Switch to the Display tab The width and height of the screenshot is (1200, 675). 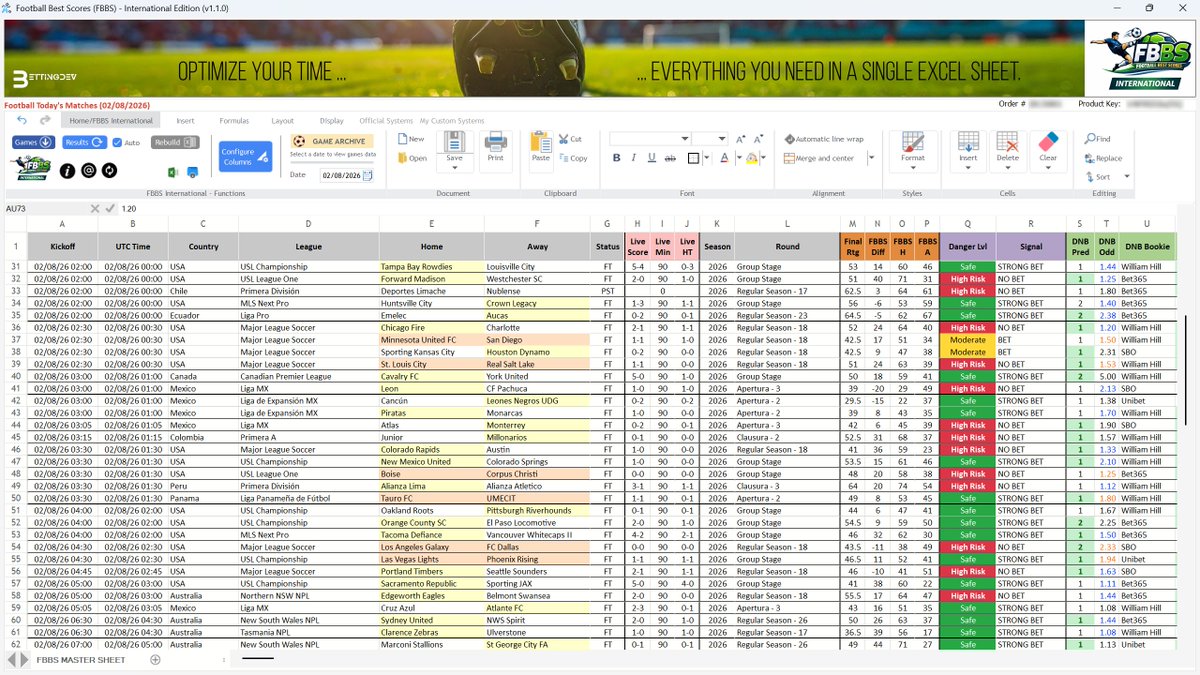pos(332,121)
